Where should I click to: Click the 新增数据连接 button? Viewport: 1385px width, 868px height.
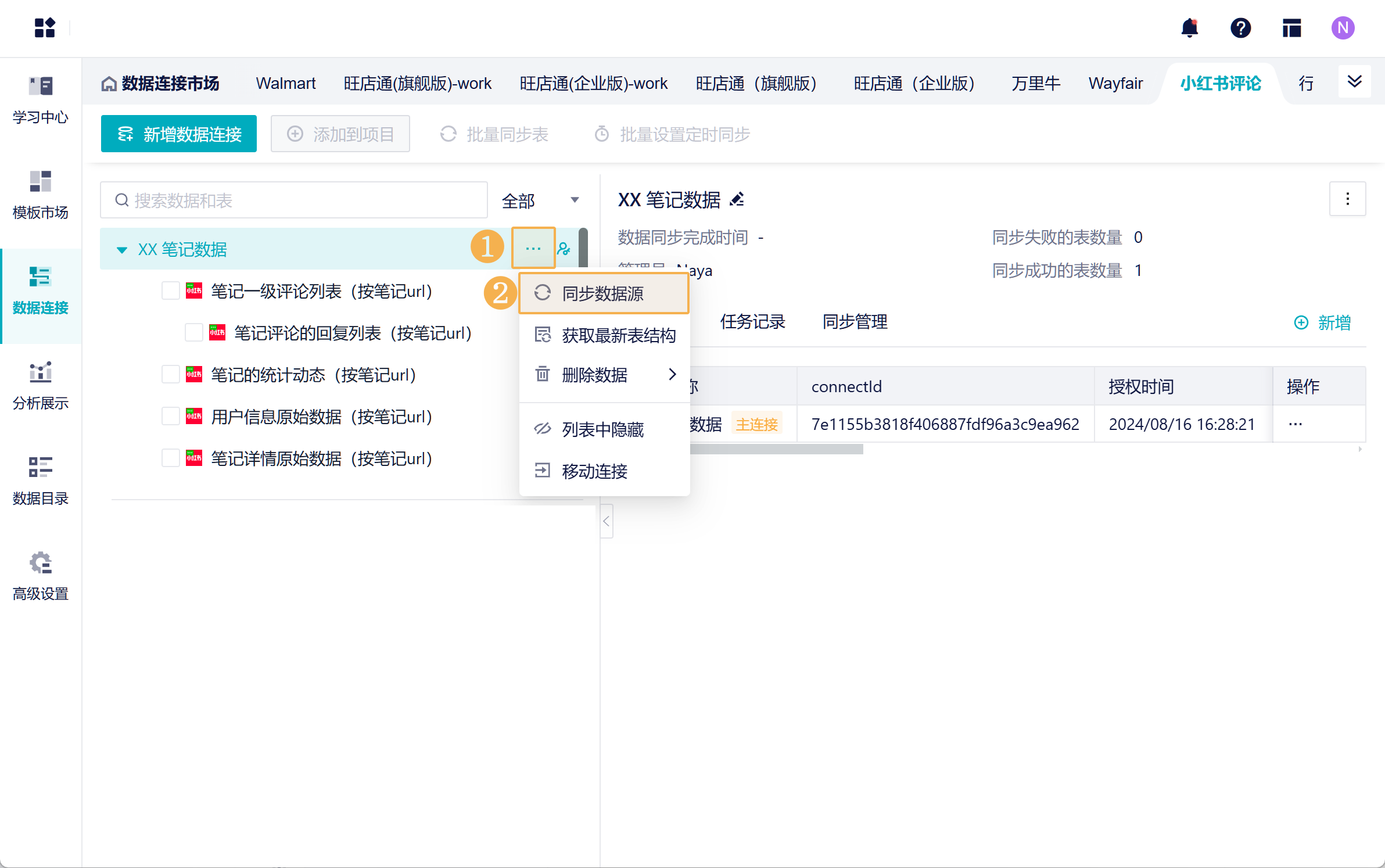click(178, 134)
